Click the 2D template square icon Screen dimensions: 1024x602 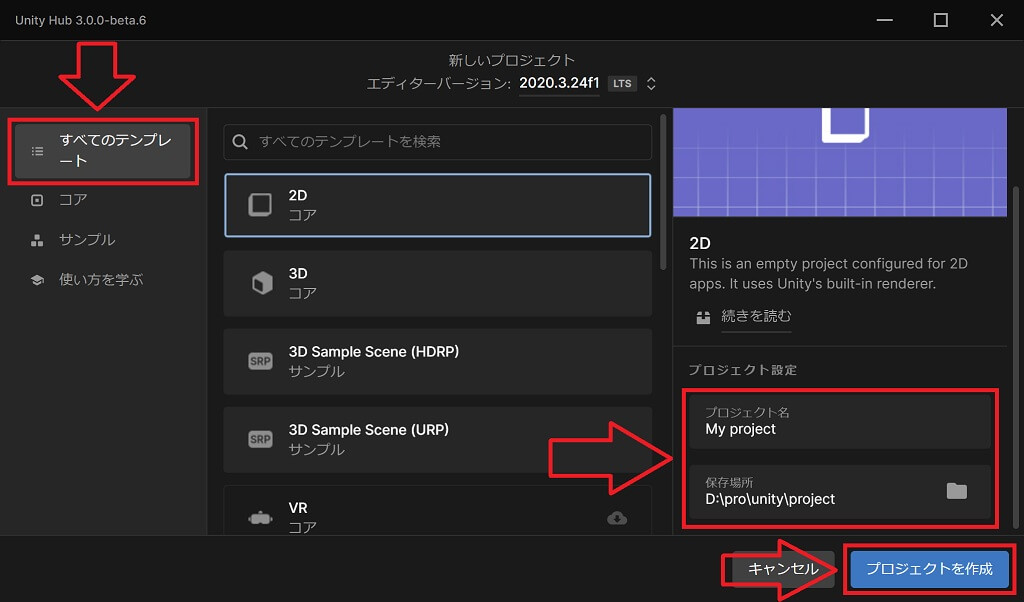point(260,205)
